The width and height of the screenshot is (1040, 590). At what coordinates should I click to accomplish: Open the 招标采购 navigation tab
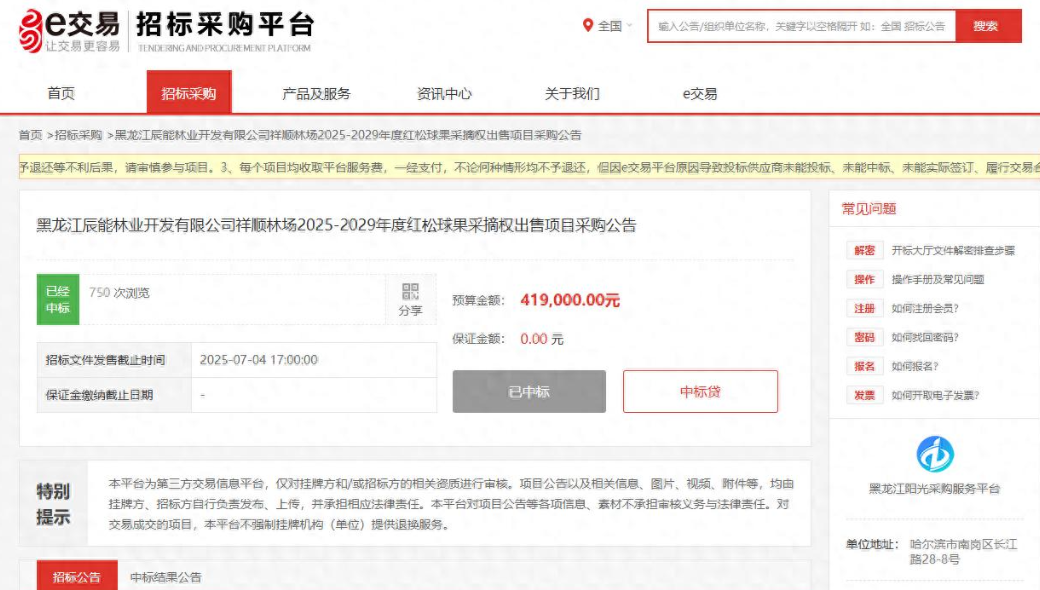coord(189,93)
